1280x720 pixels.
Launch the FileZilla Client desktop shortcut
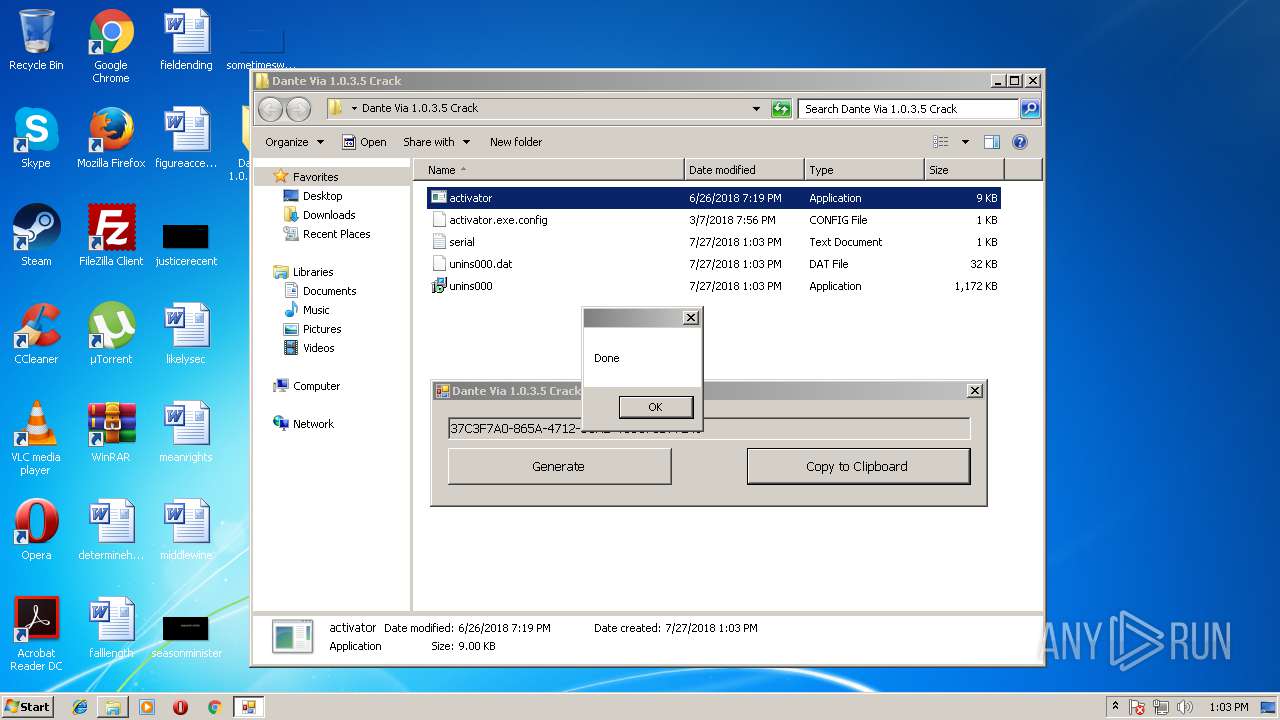(x=111, y=236)
